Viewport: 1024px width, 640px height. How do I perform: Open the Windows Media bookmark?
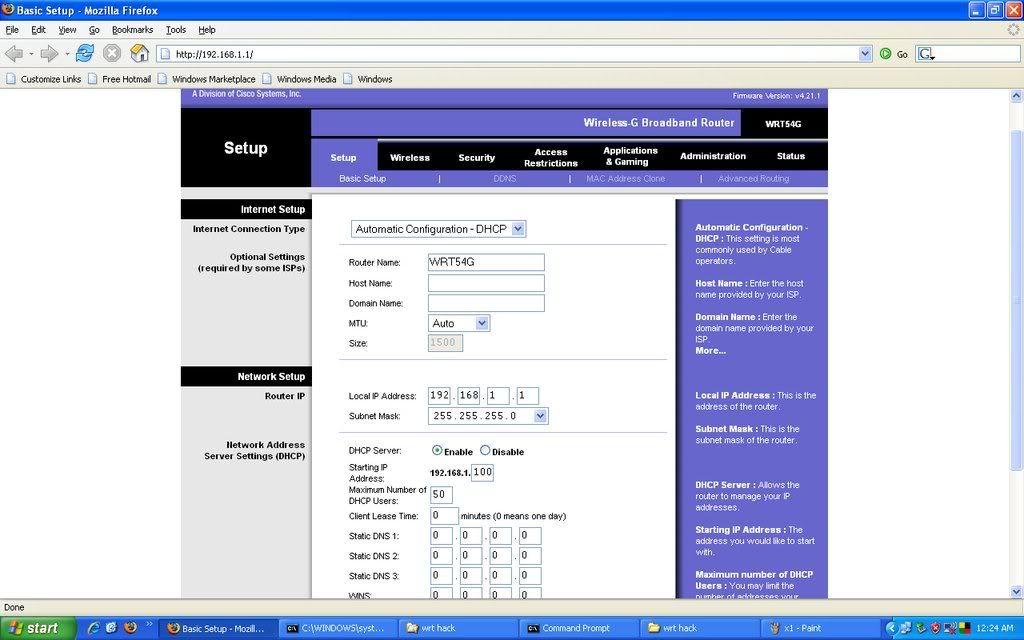299,79
